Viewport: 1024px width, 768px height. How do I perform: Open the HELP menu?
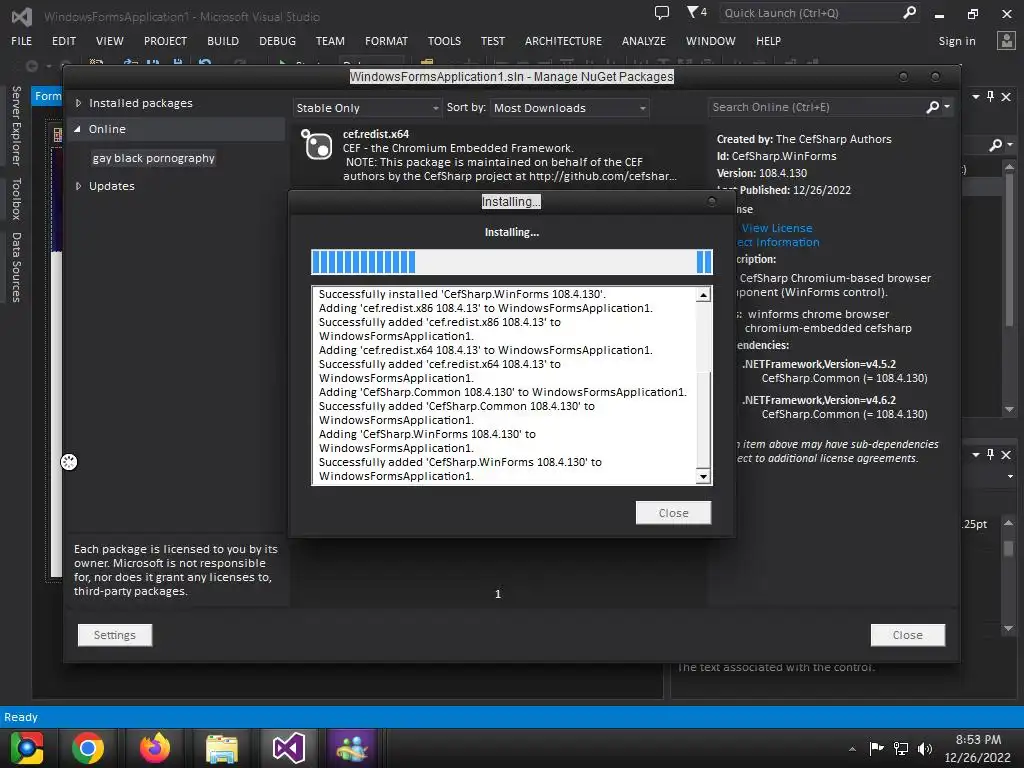coord(768,41)
